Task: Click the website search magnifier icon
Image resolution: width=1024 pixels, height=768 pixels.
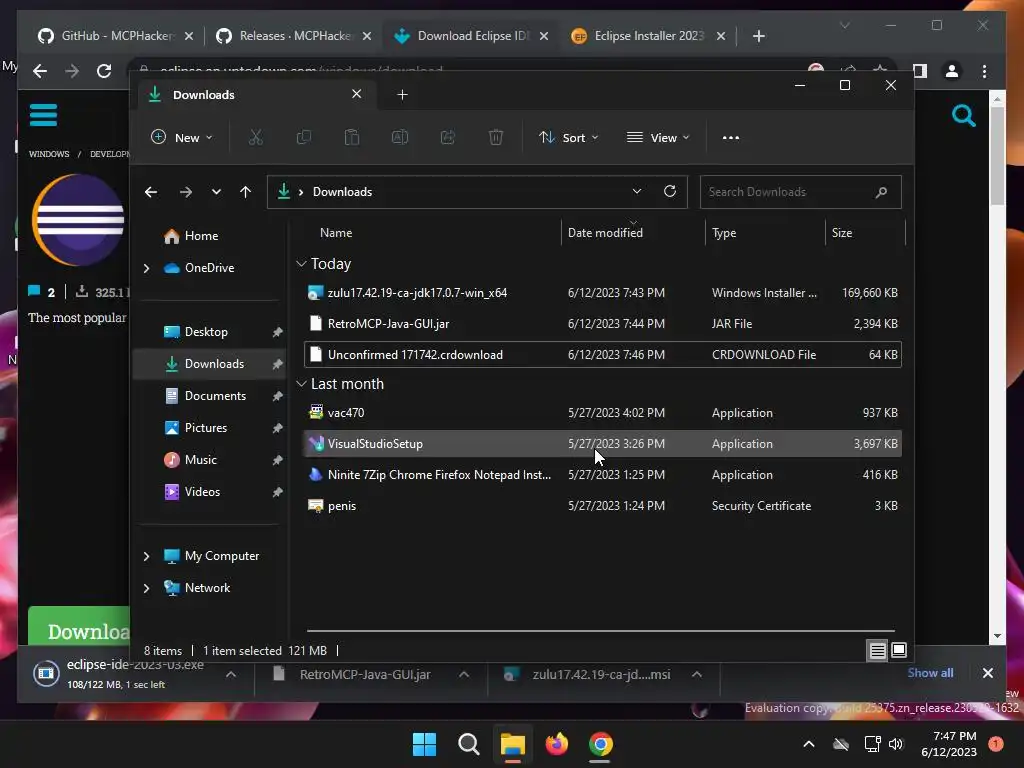Action: [x=963, y=116]
